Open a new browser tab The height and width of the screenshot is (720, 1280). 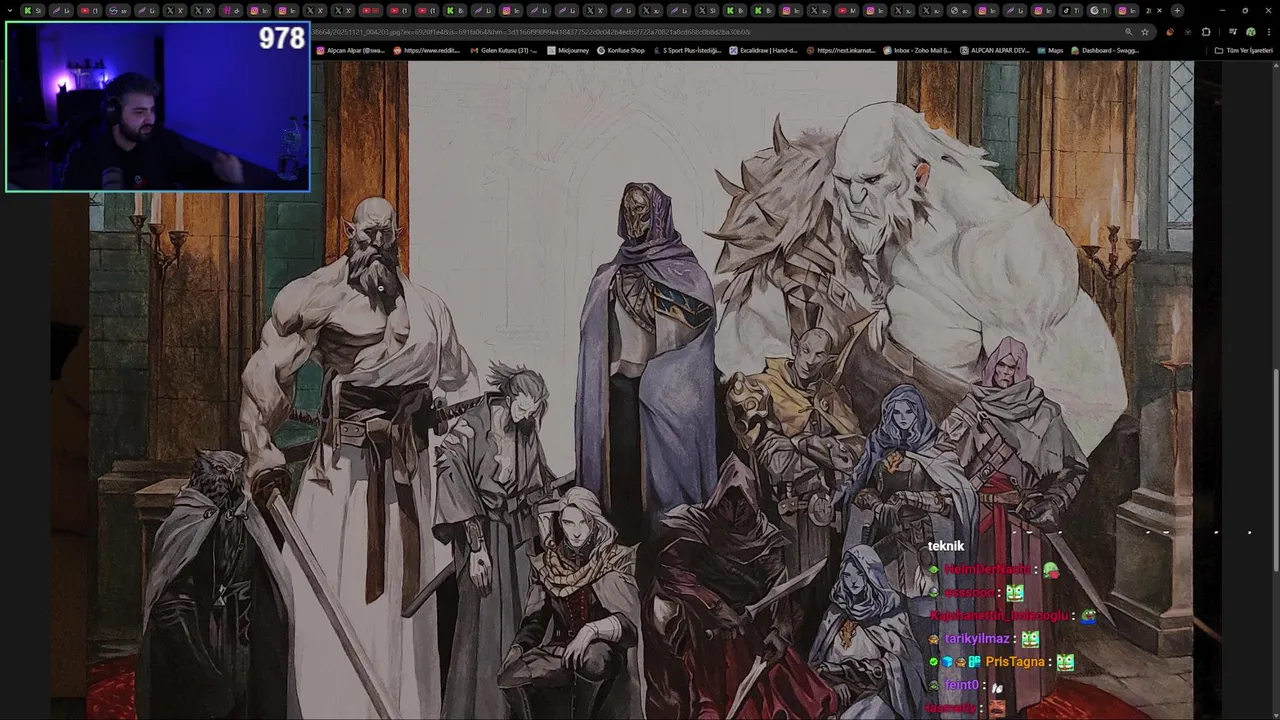point(1177,10)
